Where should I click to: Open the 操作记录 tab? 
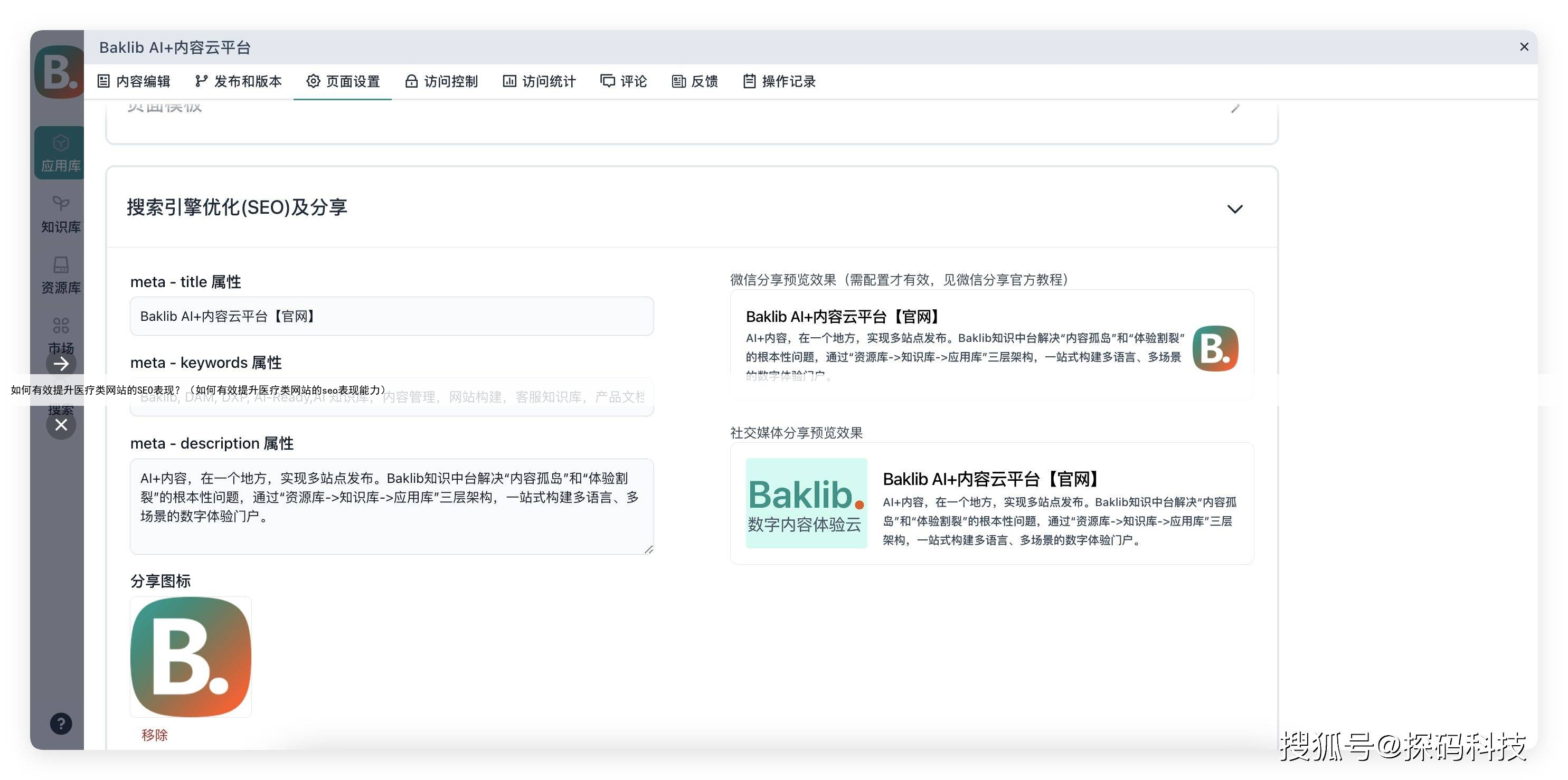(x=779, y=81)
